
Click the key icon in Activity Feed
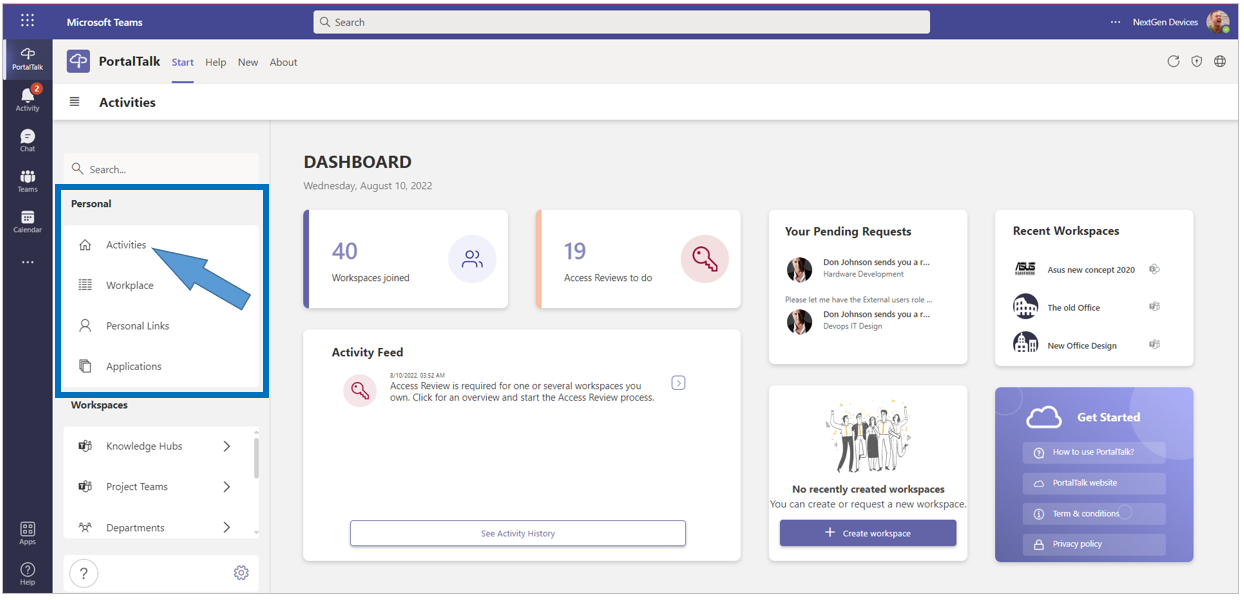pyautogui.click(x=360, y=390)
